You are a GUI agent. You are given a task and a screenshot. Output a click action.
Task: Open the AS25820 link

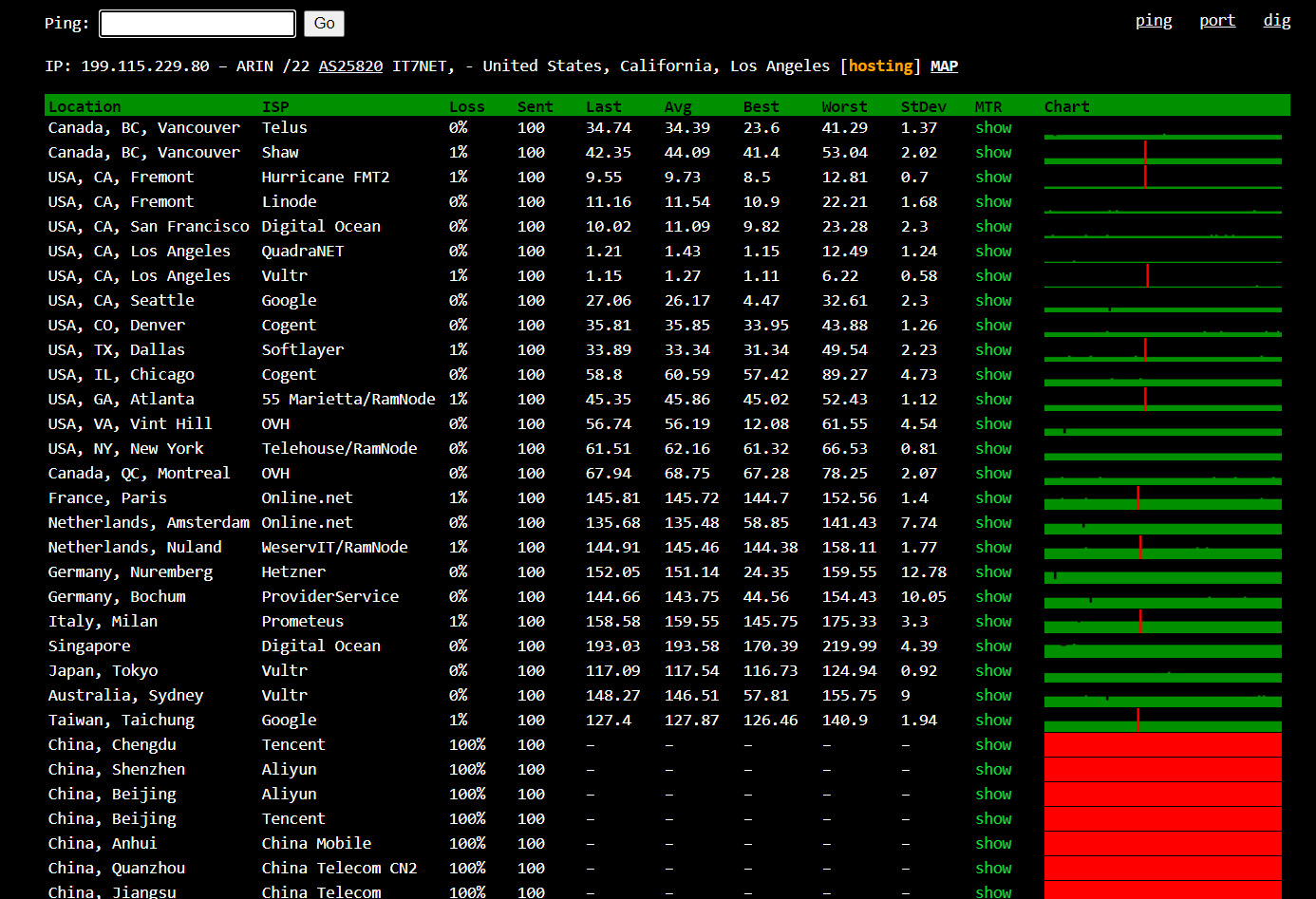351,66
